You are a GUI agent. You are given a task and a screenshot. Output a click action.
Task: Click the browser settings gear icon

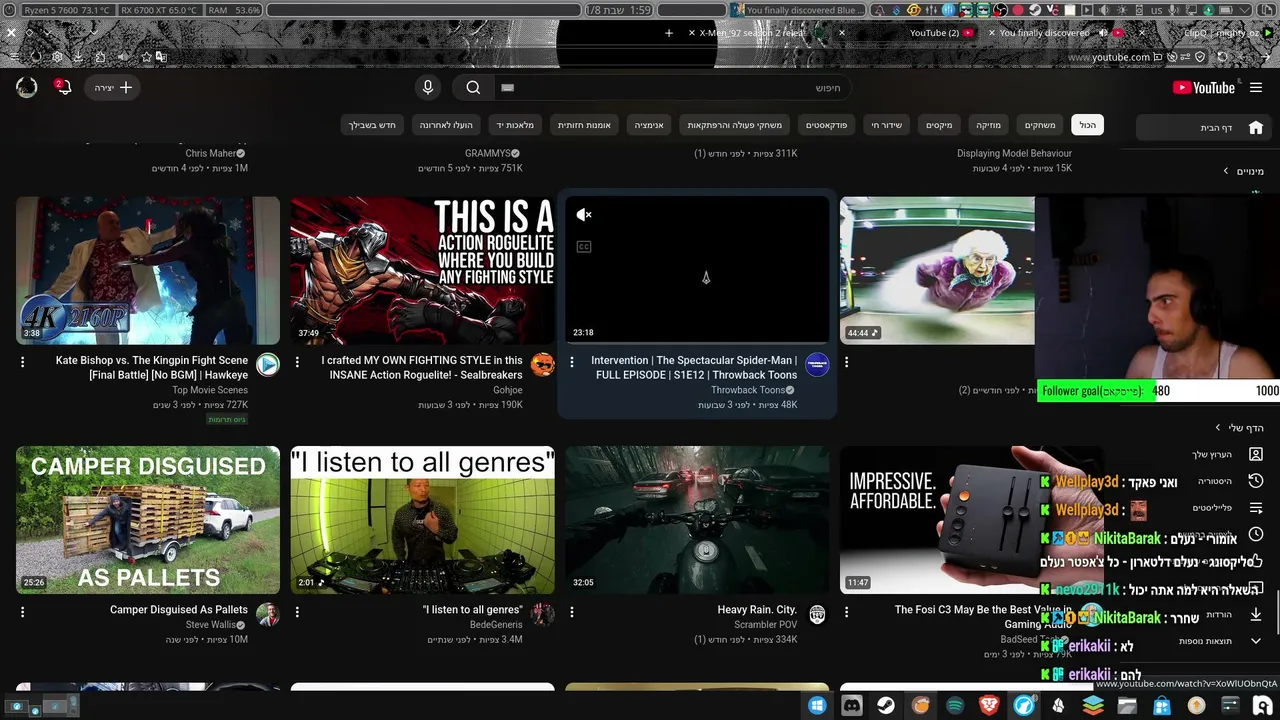click(x=57, y=57)
